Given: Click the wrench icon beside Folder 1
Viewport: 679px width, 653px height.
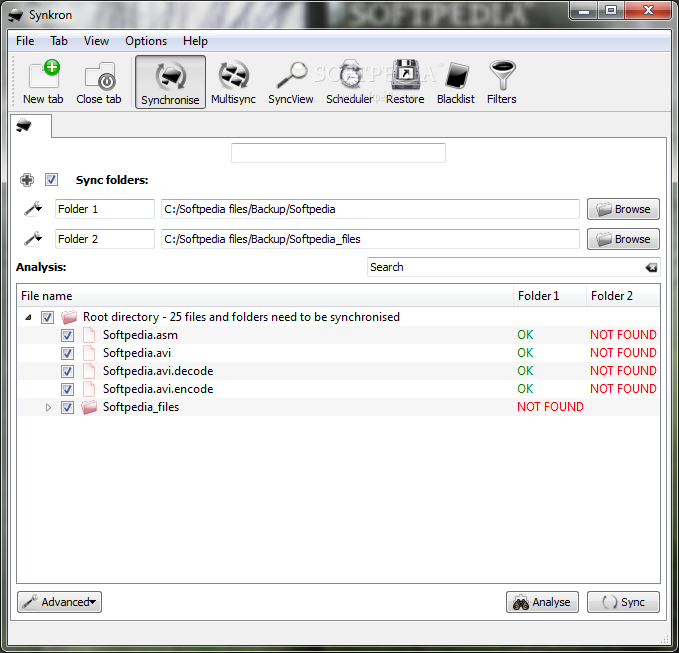Looking at the screenshot, I should pos(33,209).
